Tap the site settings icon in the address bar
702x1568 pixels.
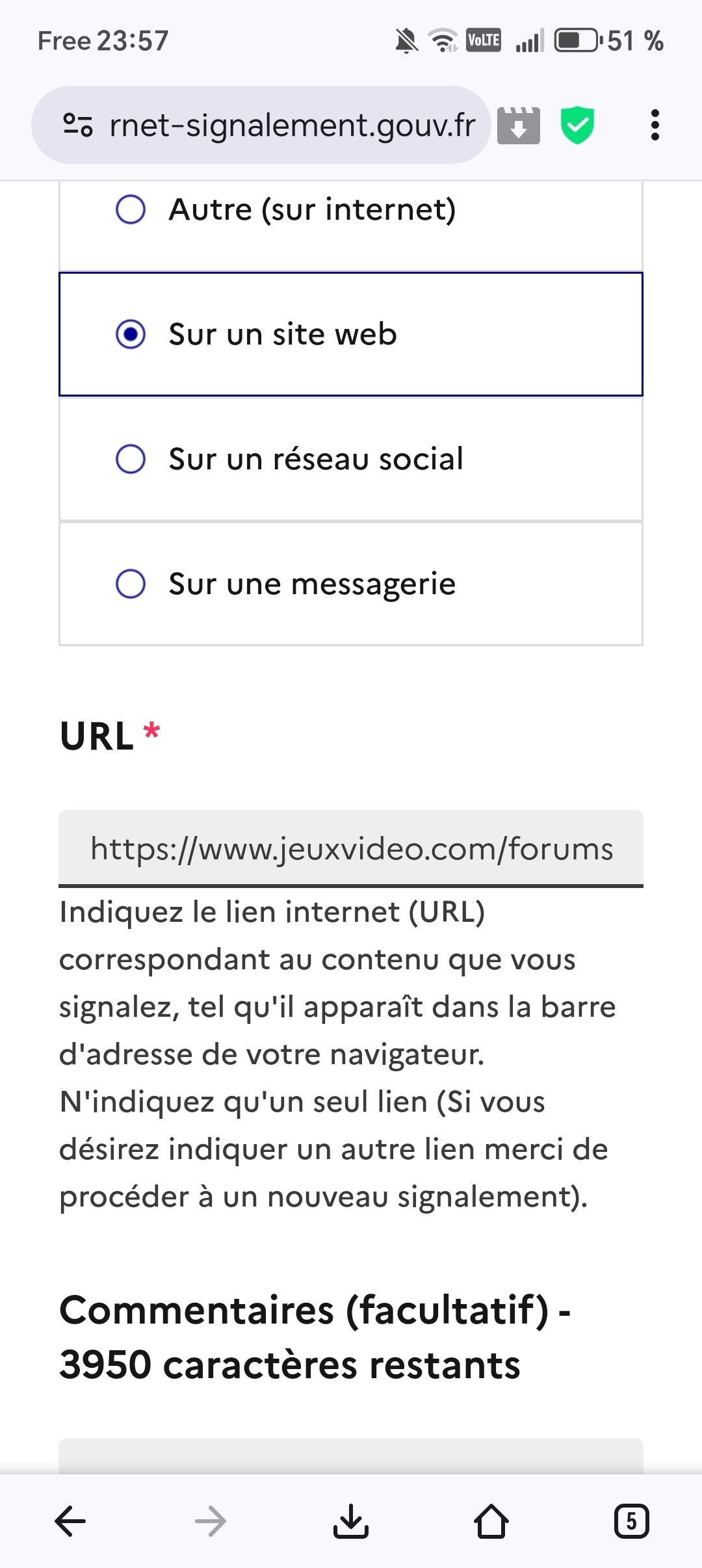[x=78, y=125]
